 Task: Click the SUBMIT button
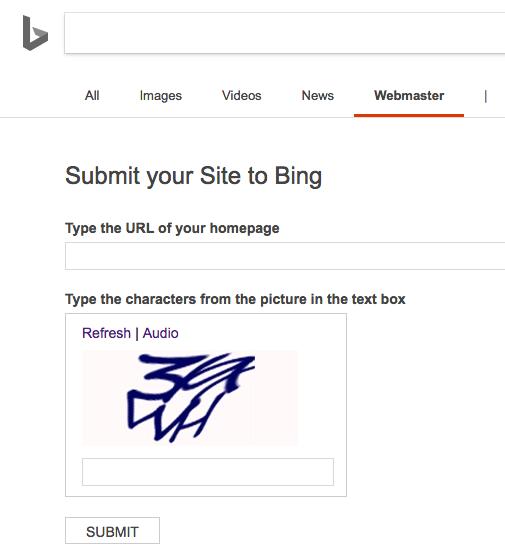pos(112,531)
